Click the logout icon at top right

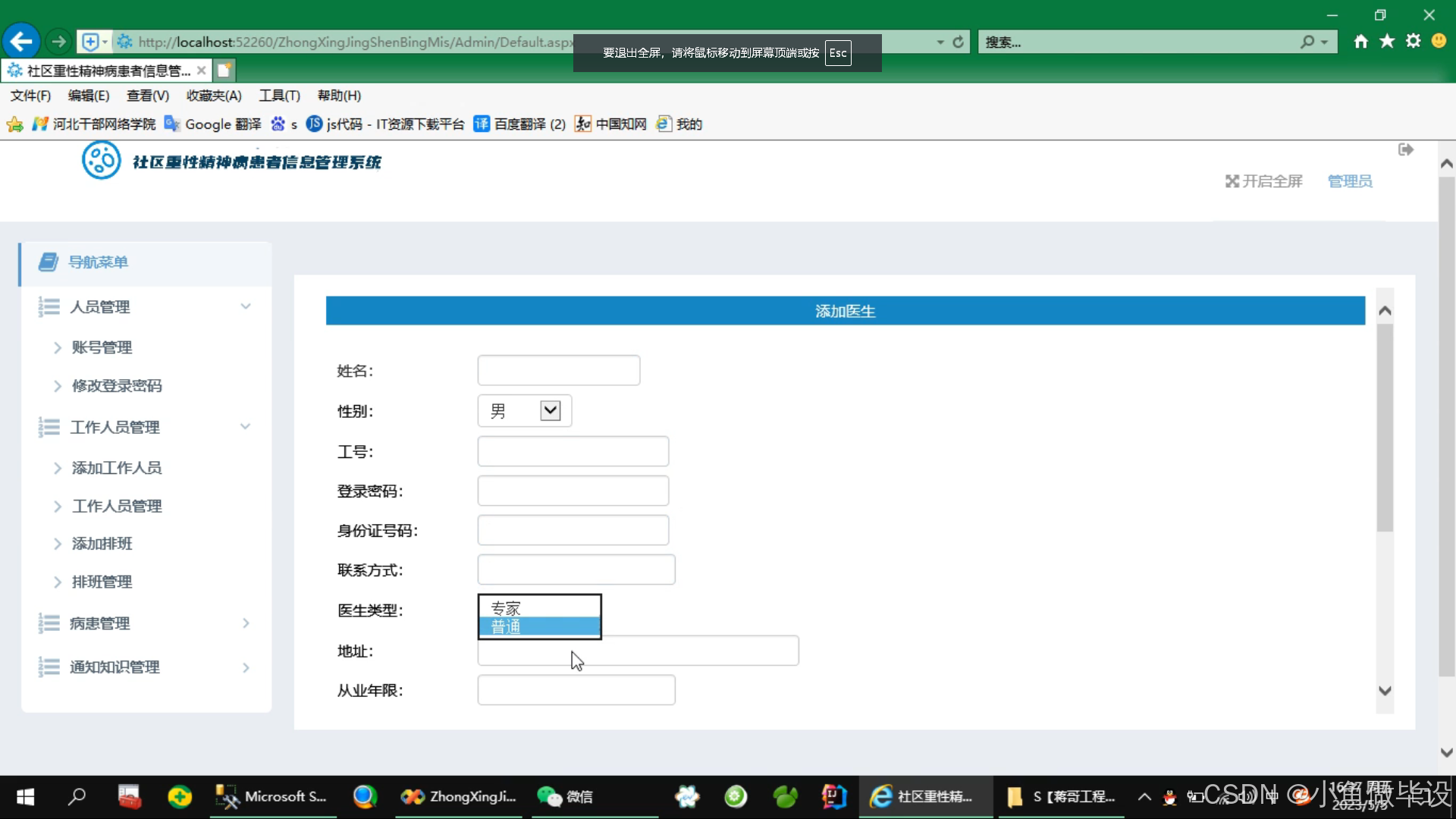[1405, 149]
